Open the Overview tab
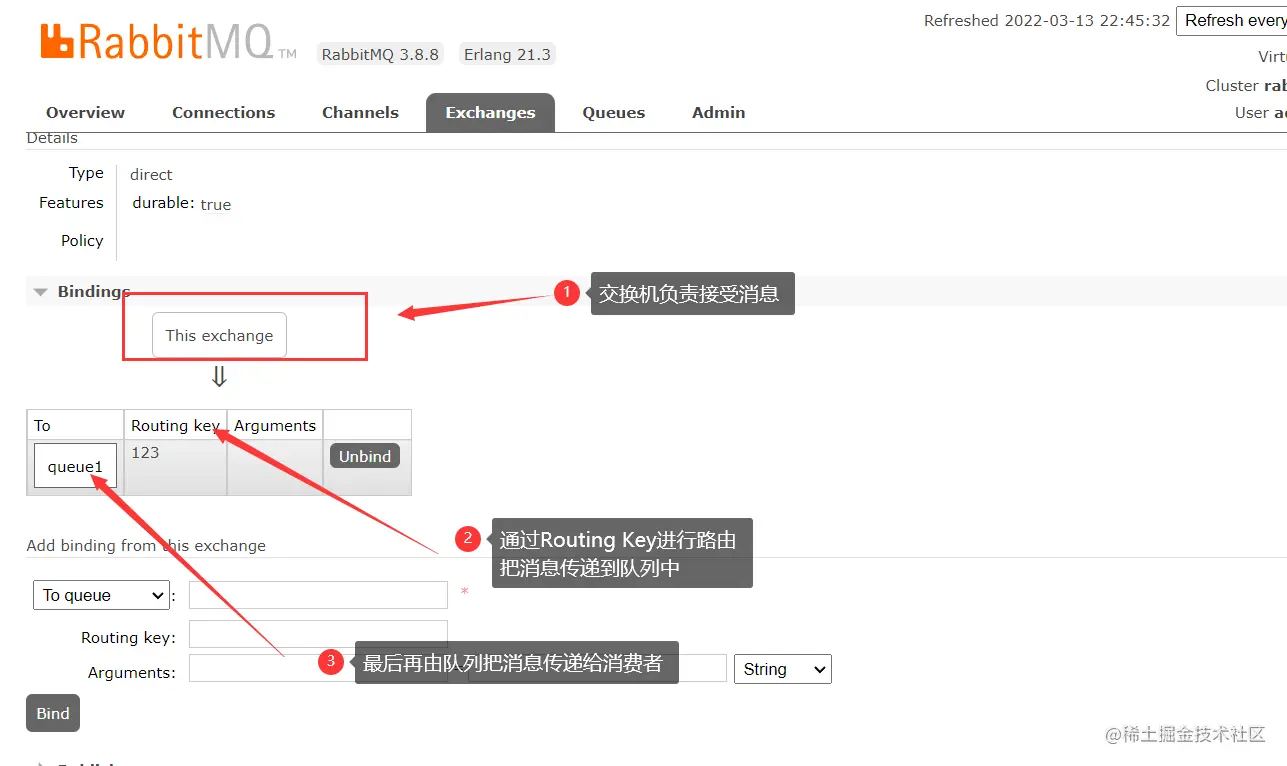1287x766 pixels. 85,112
